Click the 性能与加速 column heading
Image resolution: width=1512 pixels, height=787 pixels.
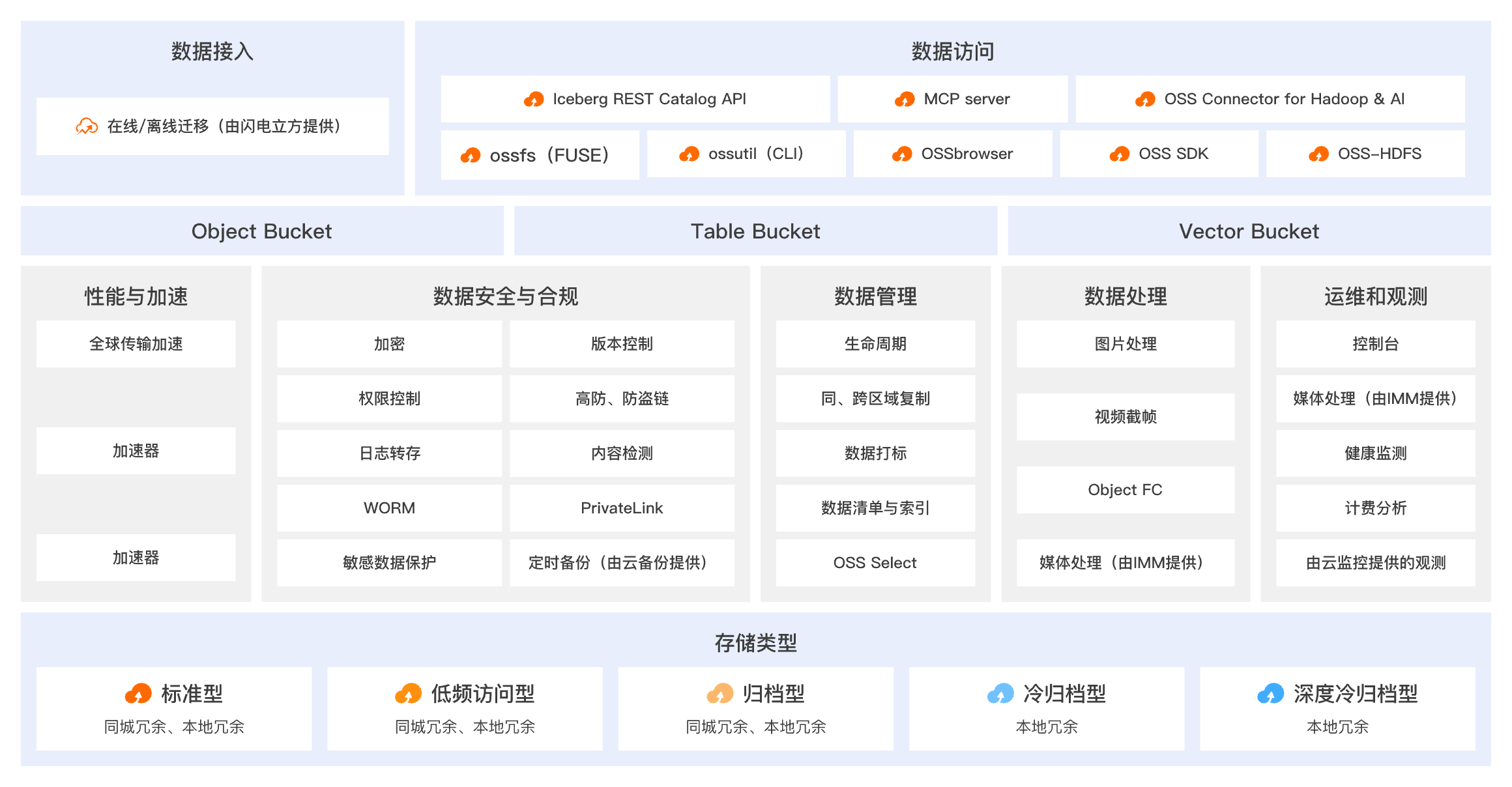click(x=136, y=296)
